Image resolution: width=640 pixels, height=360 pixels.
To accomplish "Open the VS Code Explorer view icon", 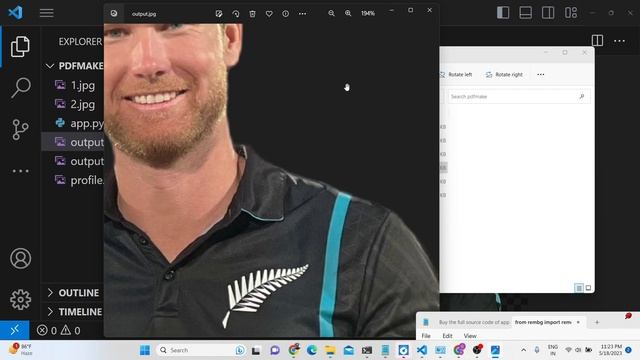I will point(20,46).
